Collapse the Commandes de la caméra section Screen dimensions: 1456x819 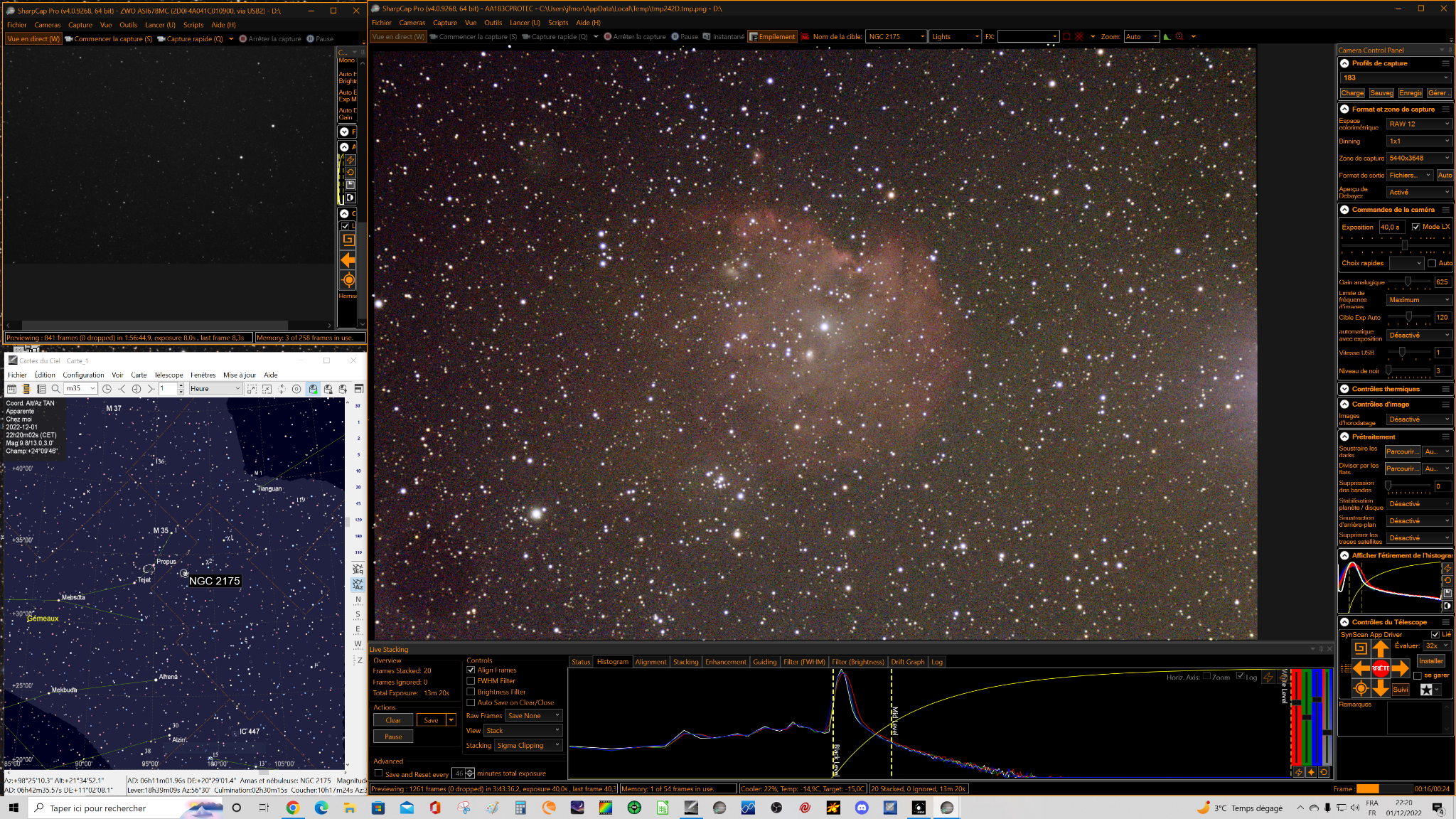(x=1344, y=210)
